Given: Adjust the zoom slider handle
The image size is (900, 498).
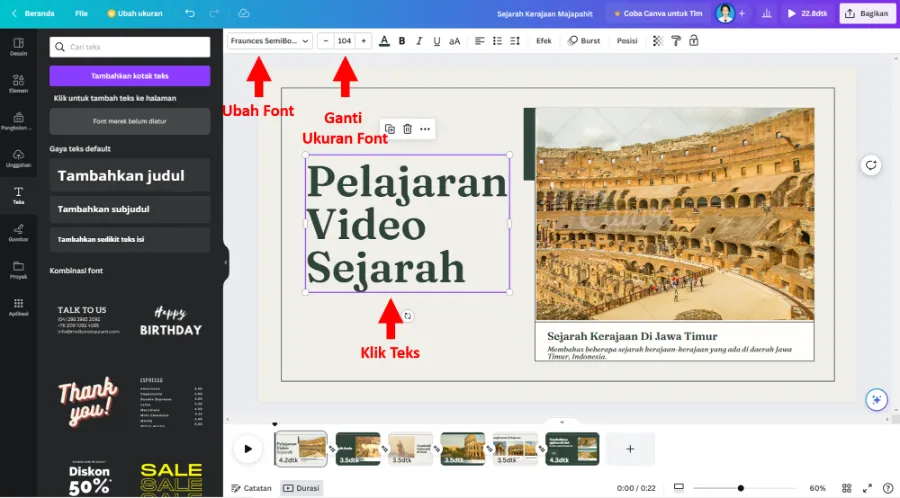Looking at the screenshot, I should click(740, 488).
